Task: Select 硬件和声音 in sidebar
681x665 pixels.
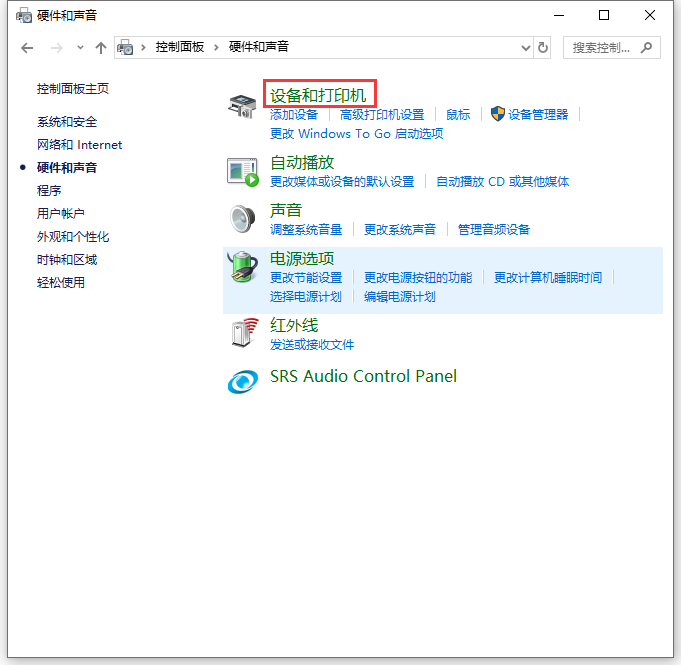Action: (x=67, y=168)
